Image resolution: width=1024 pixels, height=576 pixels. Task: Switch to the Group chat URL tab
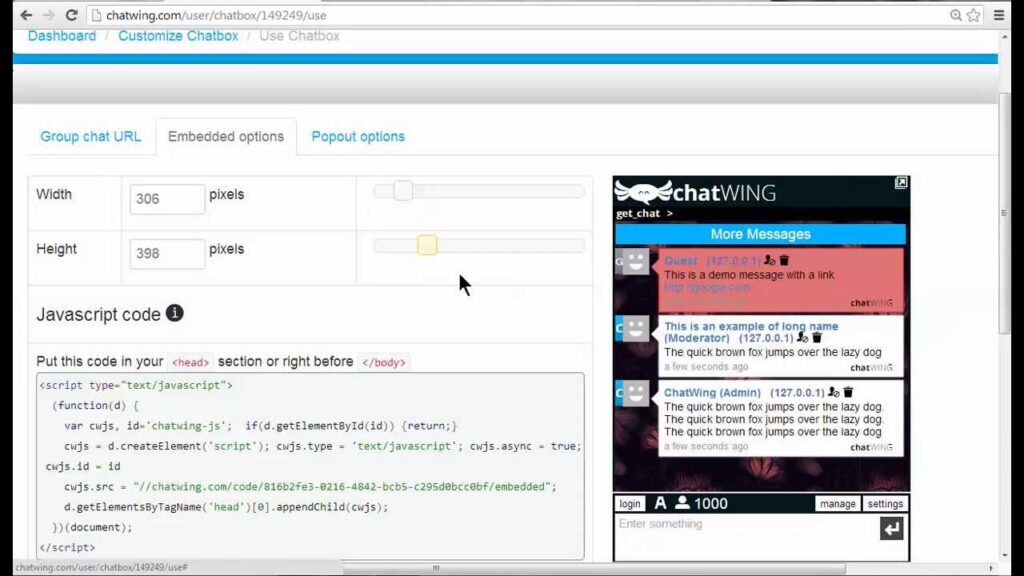[x=91, y=136]
